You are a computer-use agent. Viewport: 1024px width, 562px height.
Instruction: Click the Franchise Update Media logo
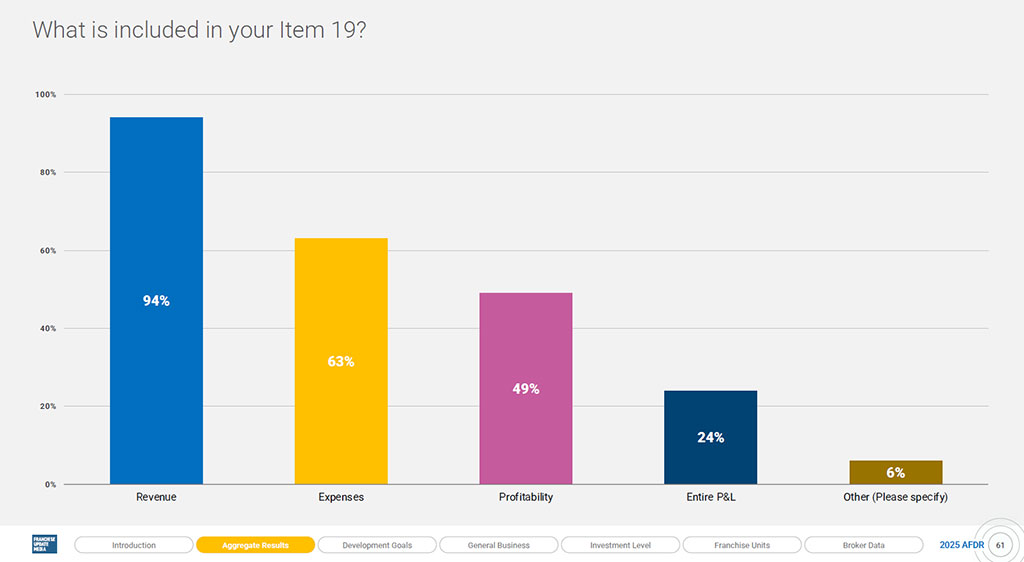[x=44, y=544]
